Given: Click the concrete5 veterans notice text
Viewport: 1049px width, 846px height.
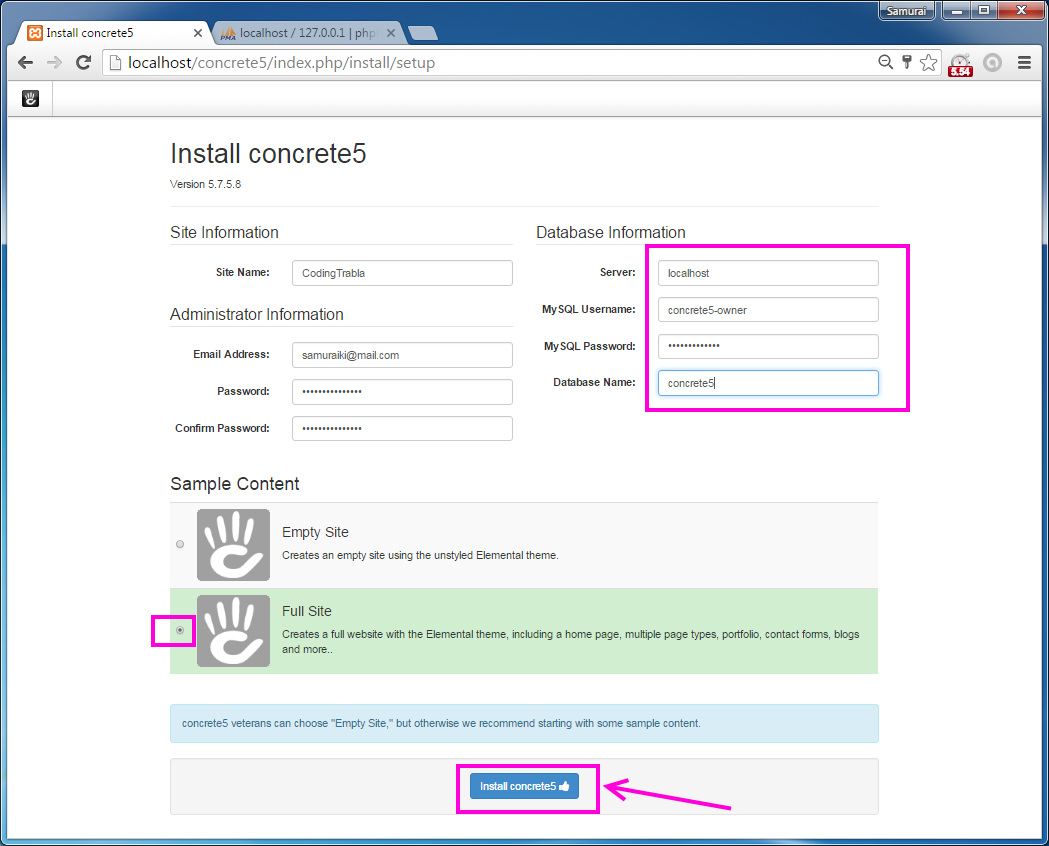Looking at the screenshot, I should coord(442,724).
